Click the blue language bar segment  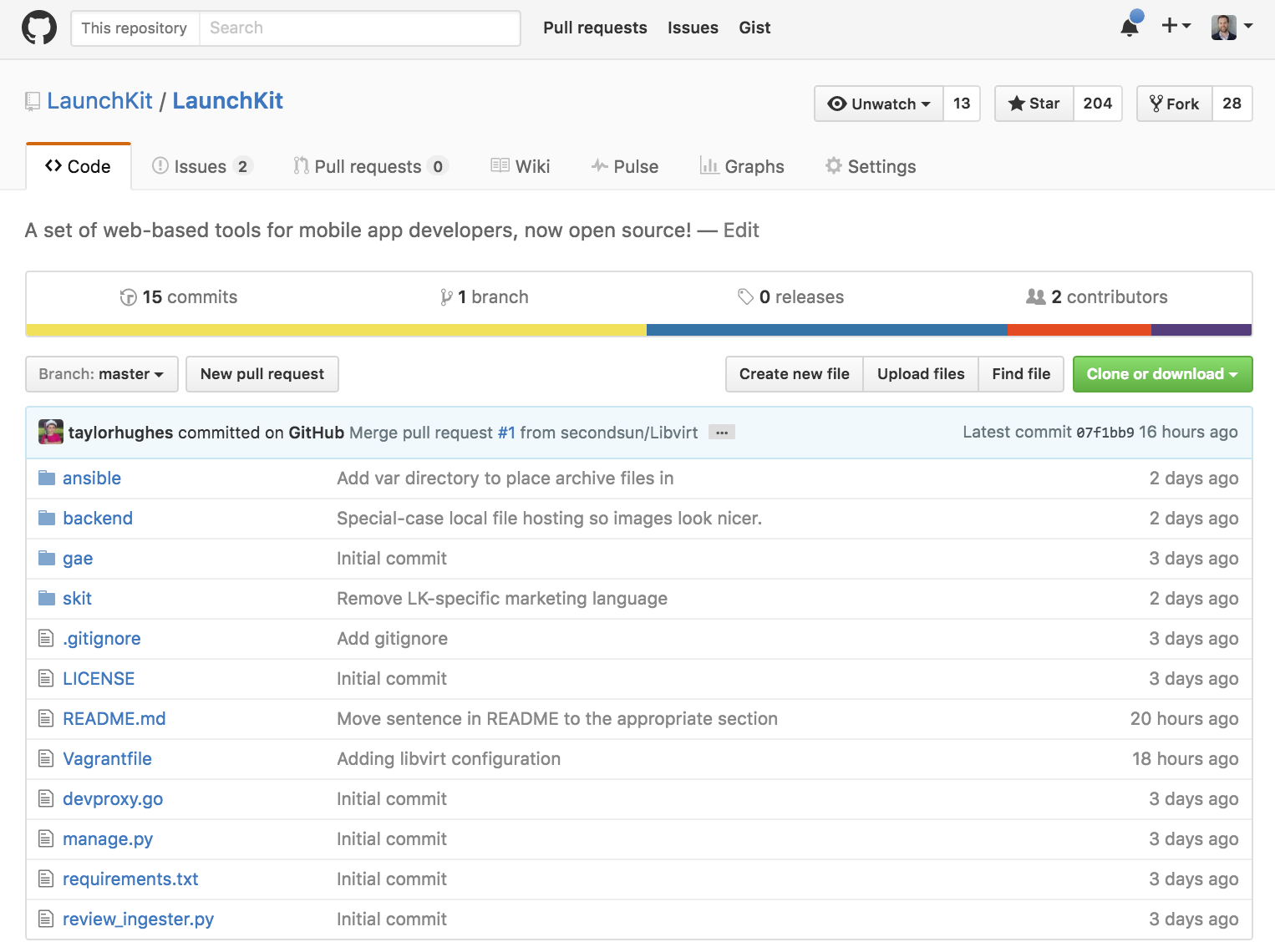[x=827, y=330]
